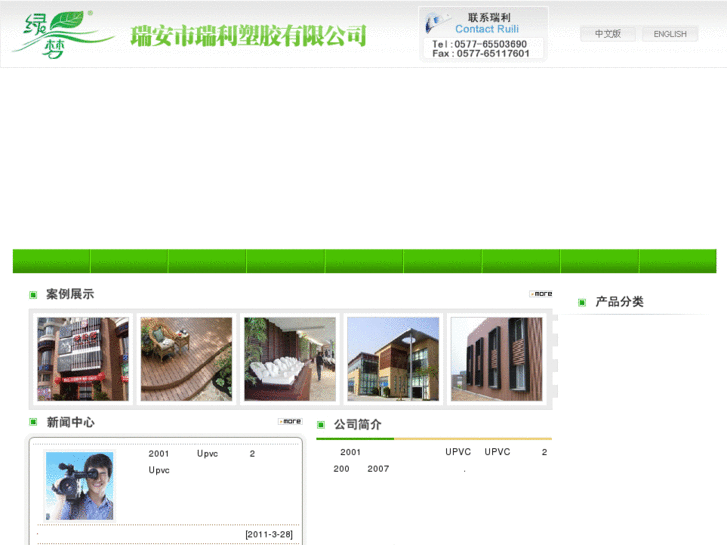View the red storefront building case photo

coord(83,359)
